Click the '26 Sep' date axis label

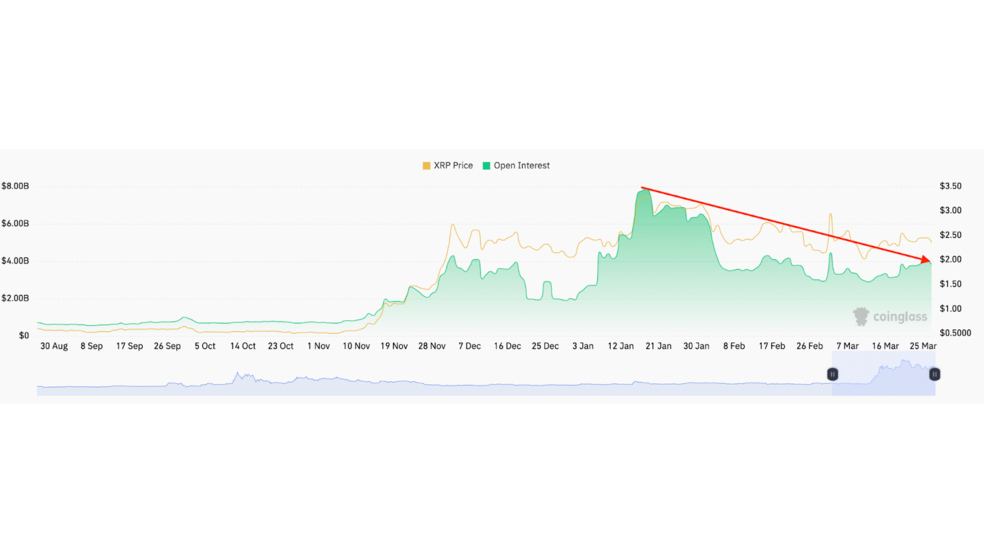167,346
